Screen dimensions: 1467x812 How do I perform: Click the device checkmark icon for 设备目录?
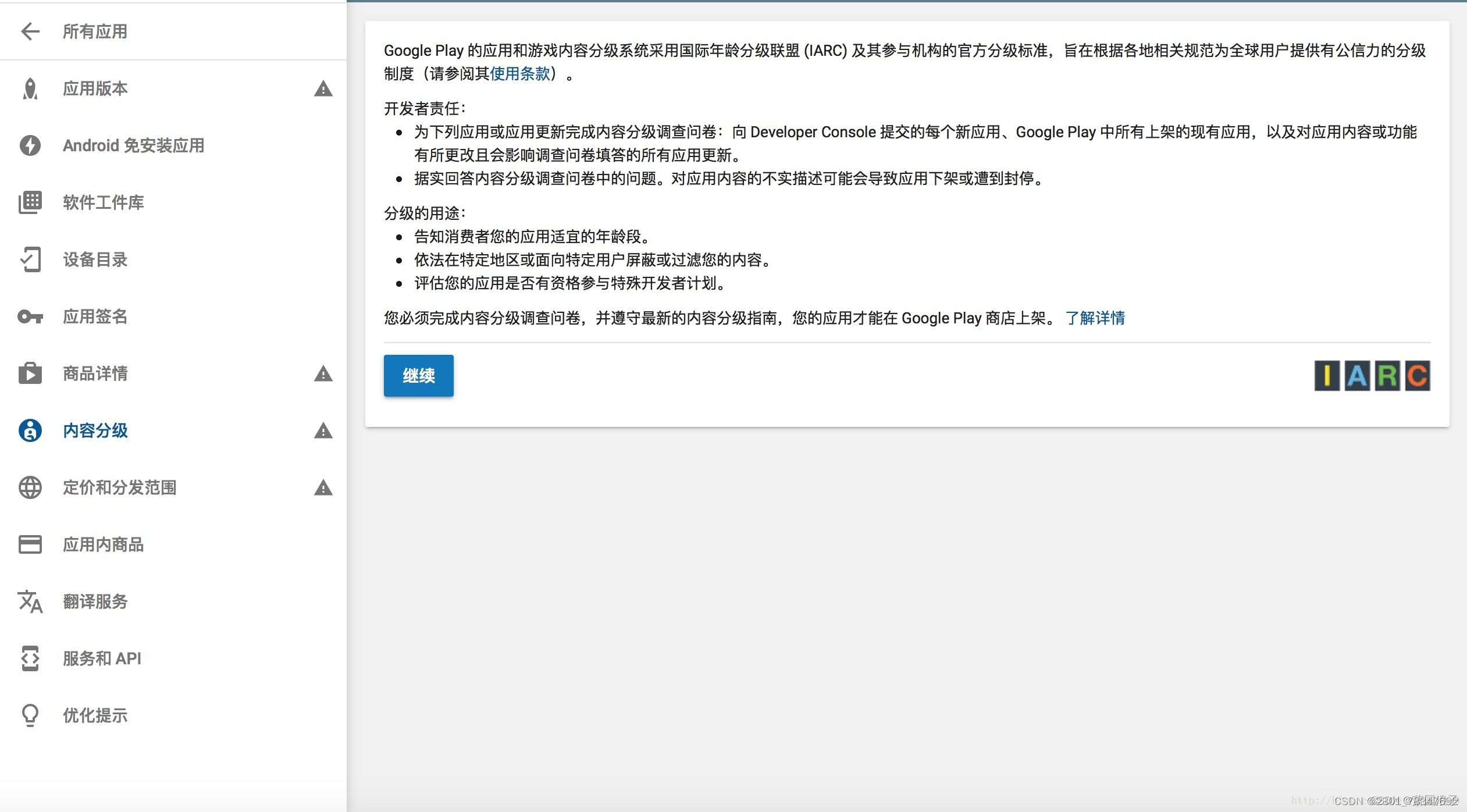coord(30,259)
